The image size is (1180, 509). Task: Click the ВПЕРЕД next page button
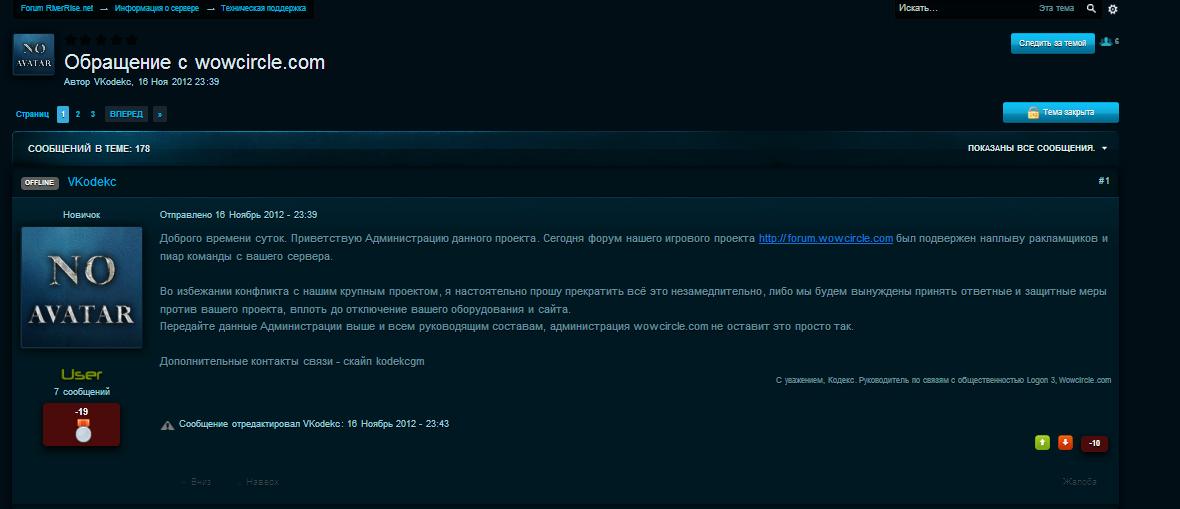(126, 114)
